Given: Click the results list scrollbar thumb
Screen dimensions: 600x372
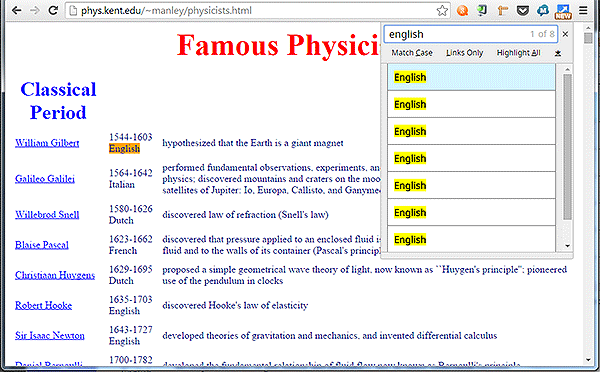Looking at the screenshot, I should tap(567, 147).
